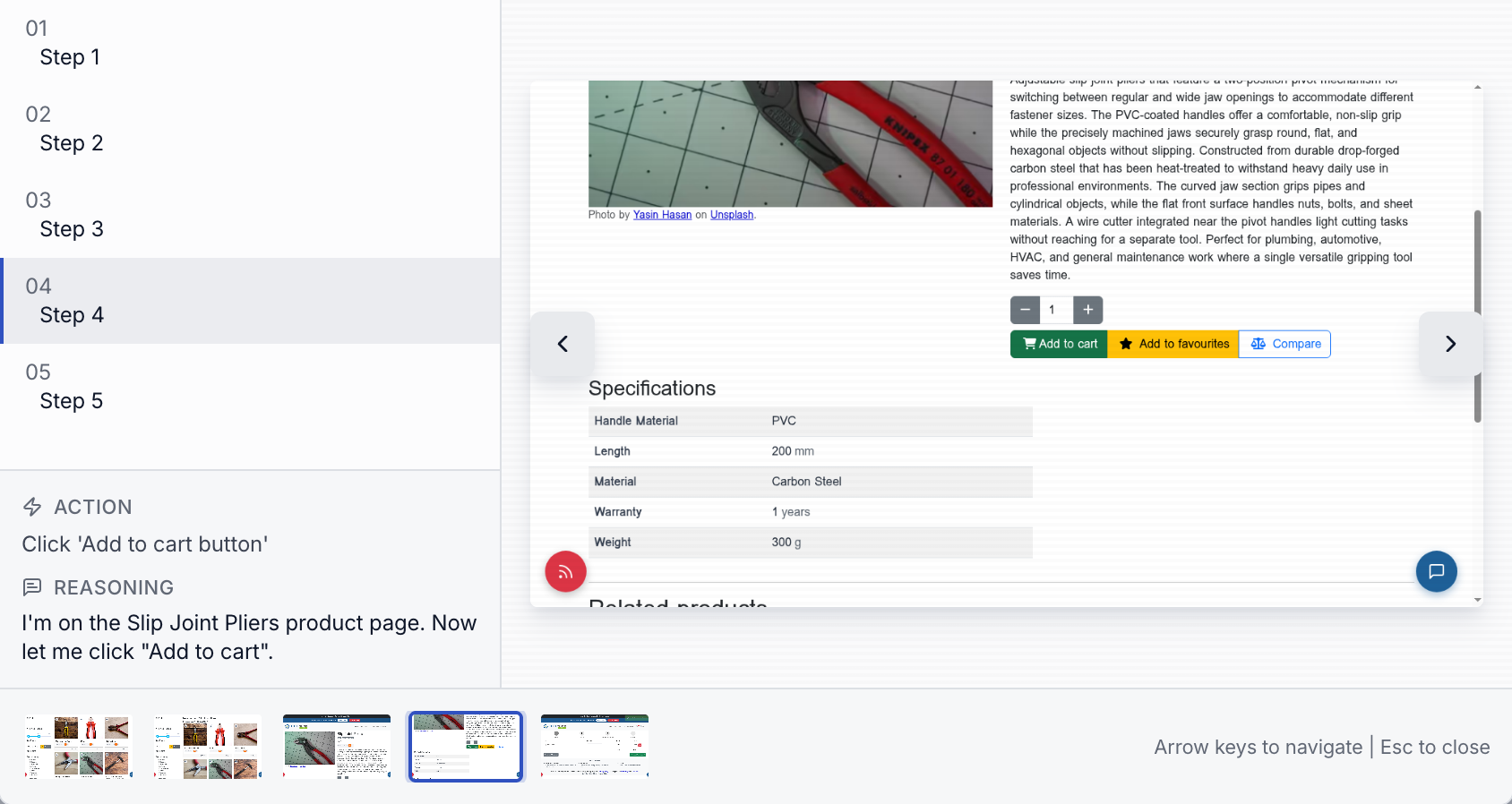Go to previous screenshot with left chevron

(x=563, y=344)
